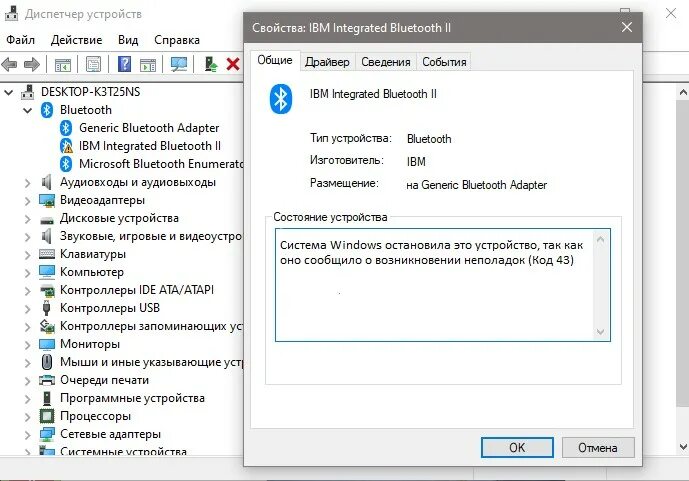Select the DESKTOP-K3T25NS computer node
Image resolution: width=689 pixels, height=481 pixels.
[x=91, y=92]
